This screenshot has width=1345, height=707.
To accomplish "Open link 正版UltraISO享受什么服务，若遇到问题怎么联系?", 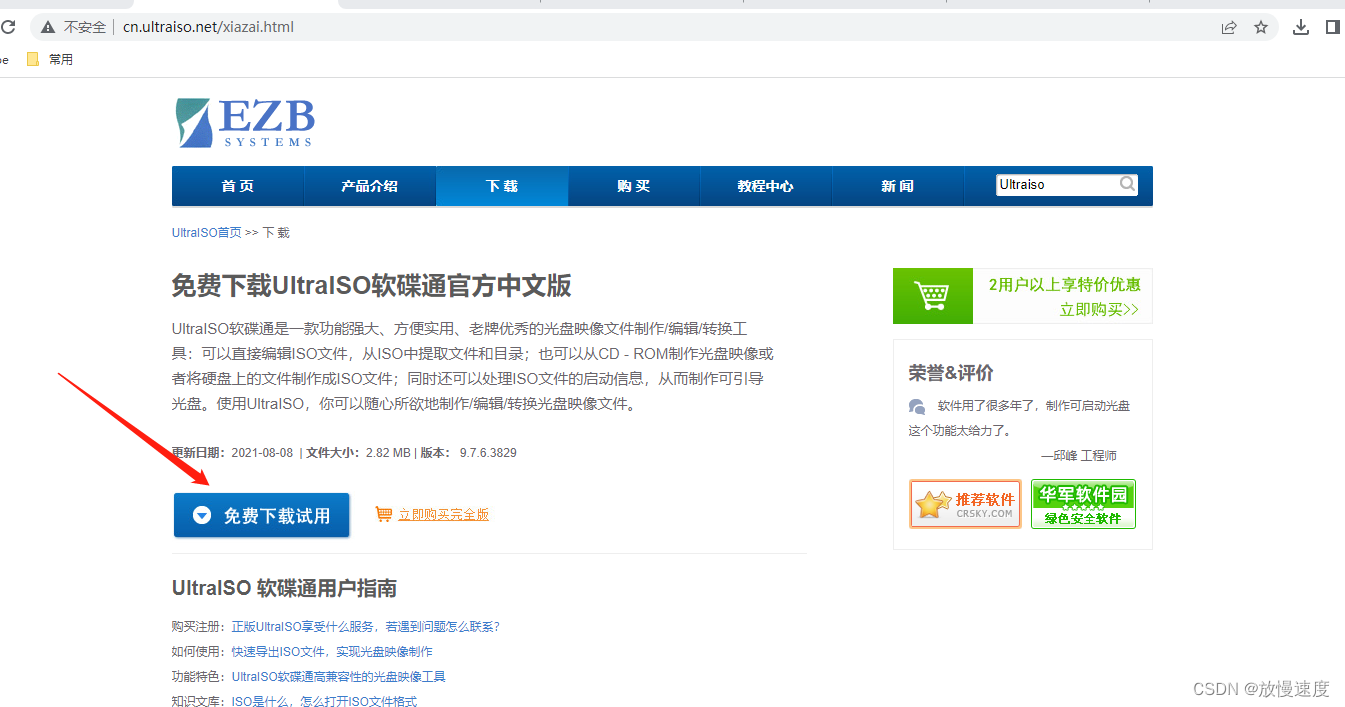I will [x=365, y=627].
